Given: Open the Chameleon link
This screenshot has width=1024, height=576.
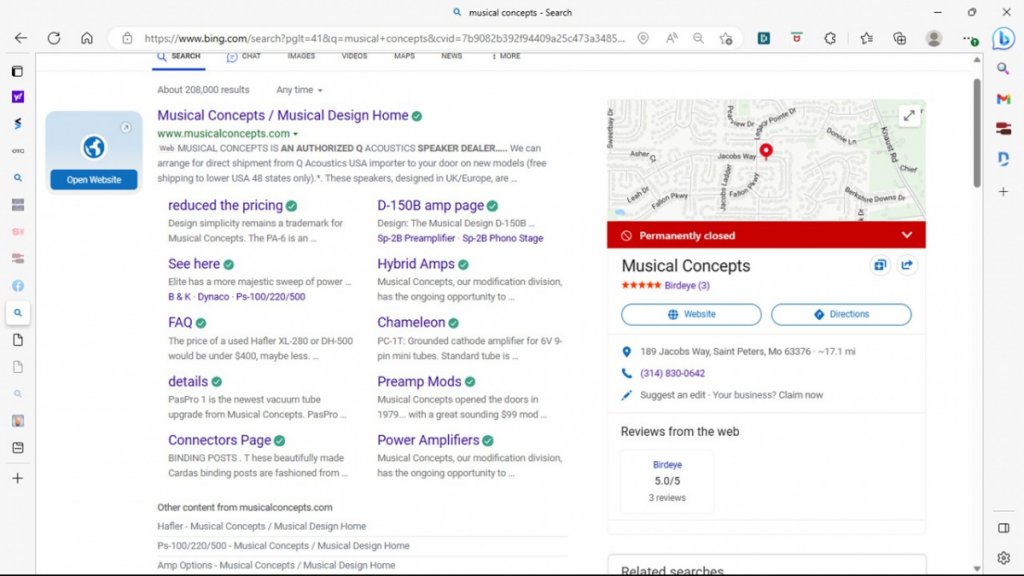Looking at the screenshot, I should coord(411,323).
